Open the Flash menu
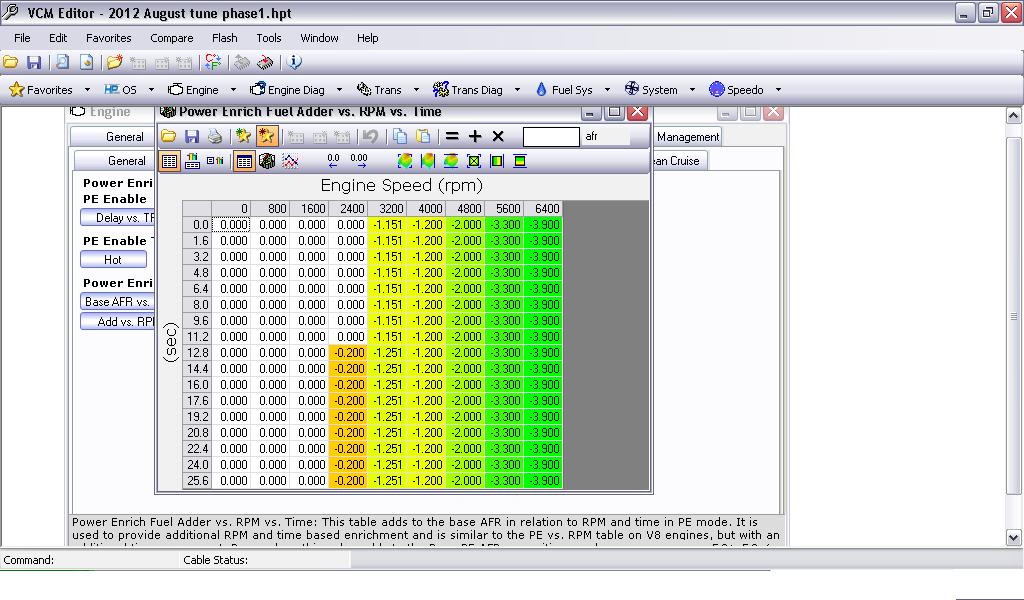The height and width of the screenshot is (600, 1024). pos(225,38)
